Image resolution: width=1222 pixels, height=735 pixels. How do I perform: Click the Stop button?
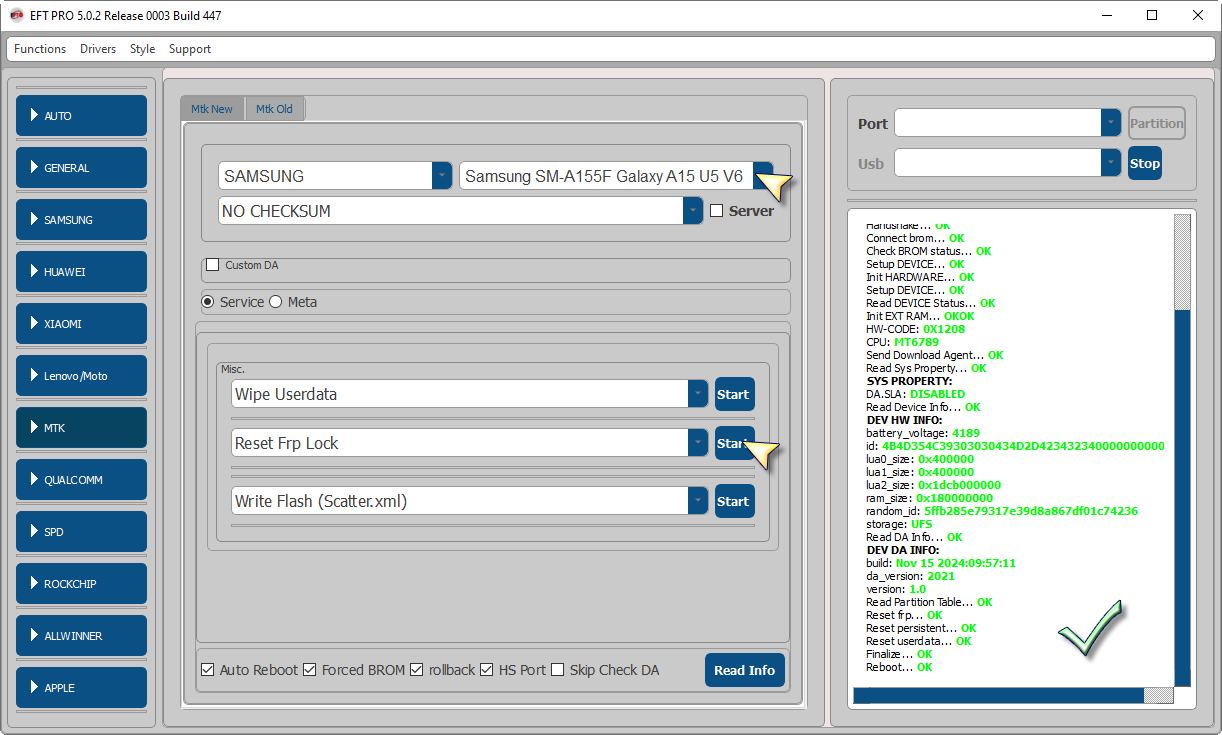(1145, 163)
